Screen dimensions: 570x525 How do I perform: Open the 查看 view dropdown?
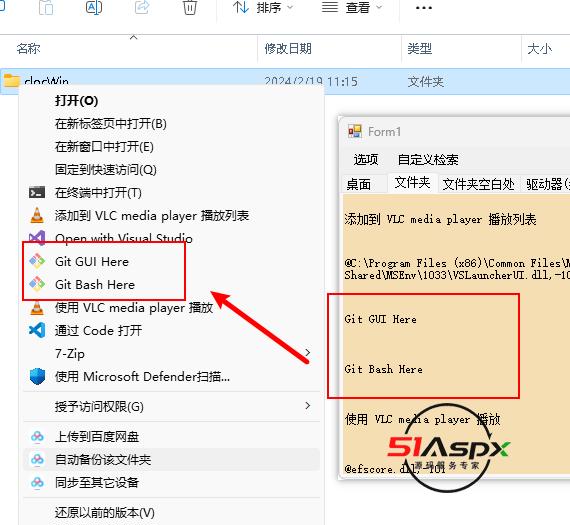(x=352, y=7)
